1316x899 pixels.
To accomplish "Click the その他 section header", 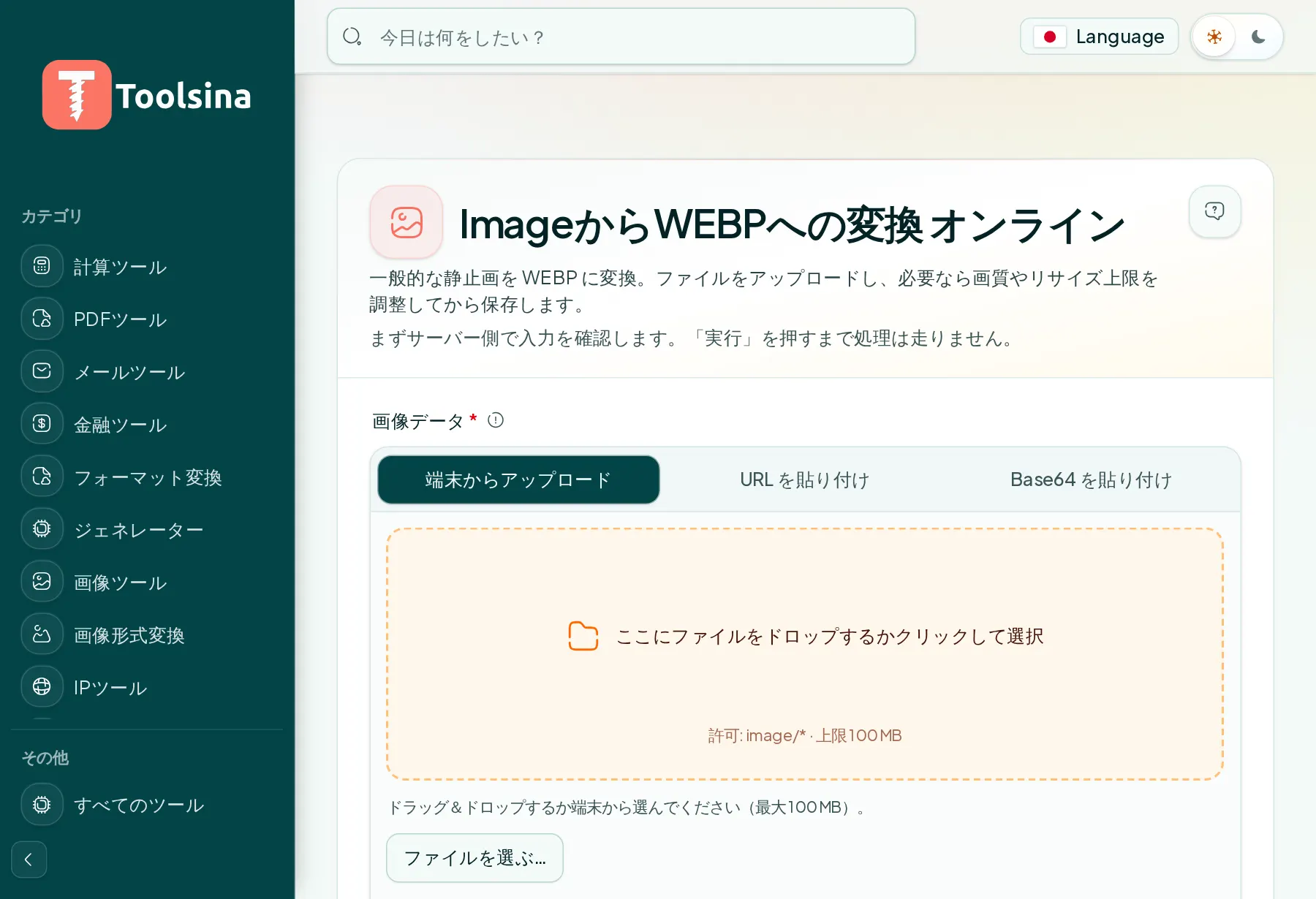I will point(45,758).
